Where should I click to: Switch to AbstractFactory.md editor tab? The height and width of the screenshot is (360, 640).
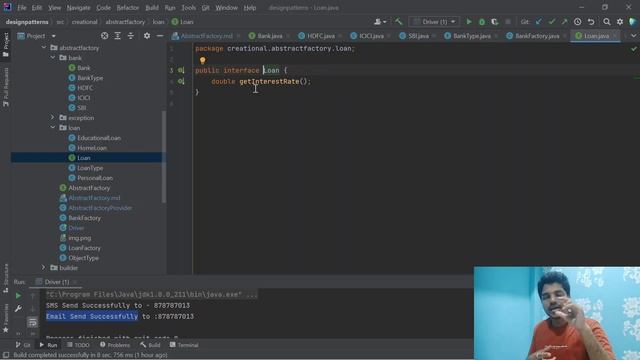tap(207, 36)
